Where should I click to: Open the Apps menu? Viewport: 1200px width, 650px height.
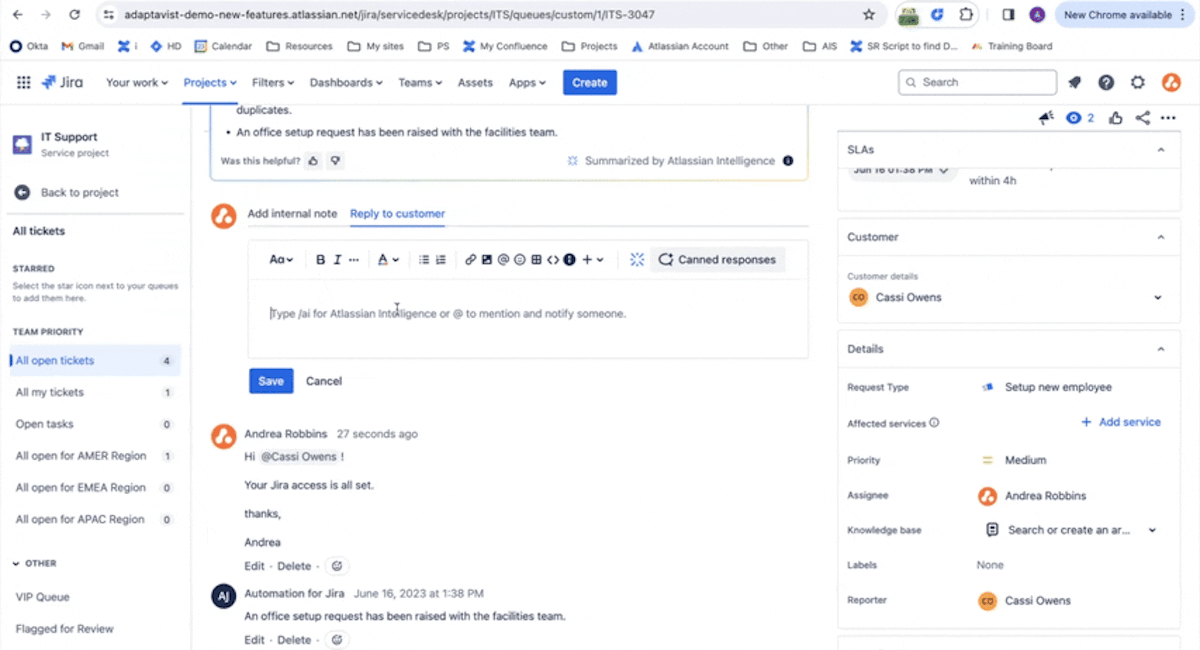coord(527,83)
